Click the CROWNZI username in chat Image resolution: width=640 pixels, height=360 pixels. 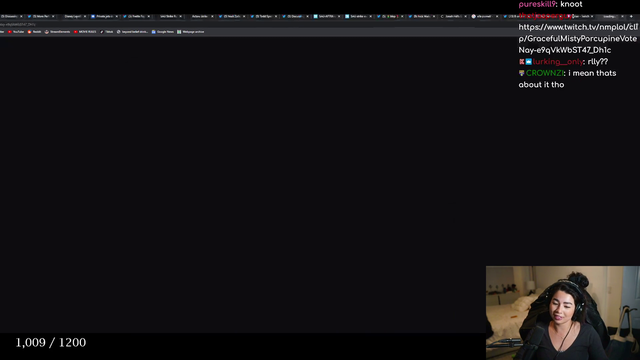545,73
